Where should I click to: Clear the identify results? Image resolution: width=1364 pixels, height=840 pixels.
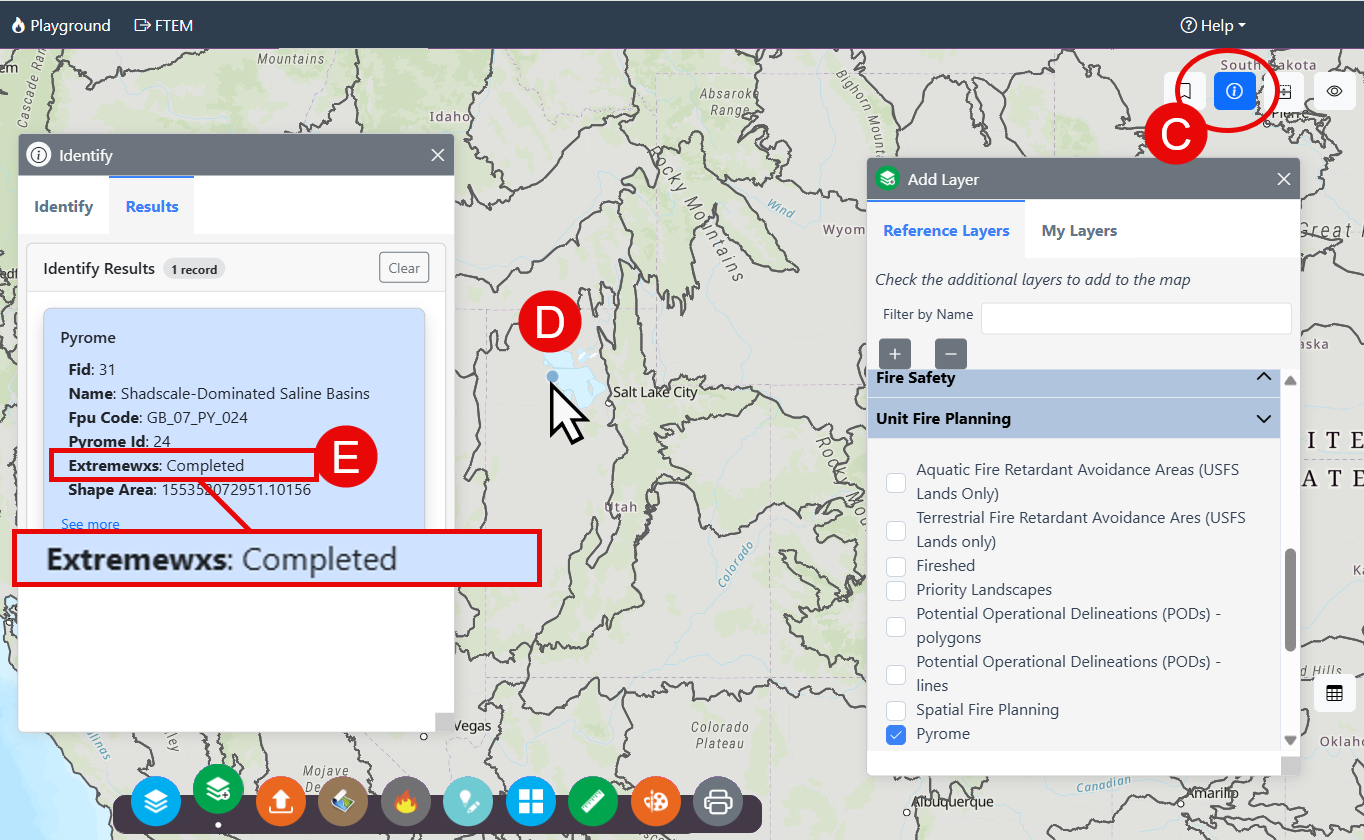(404, 268)
